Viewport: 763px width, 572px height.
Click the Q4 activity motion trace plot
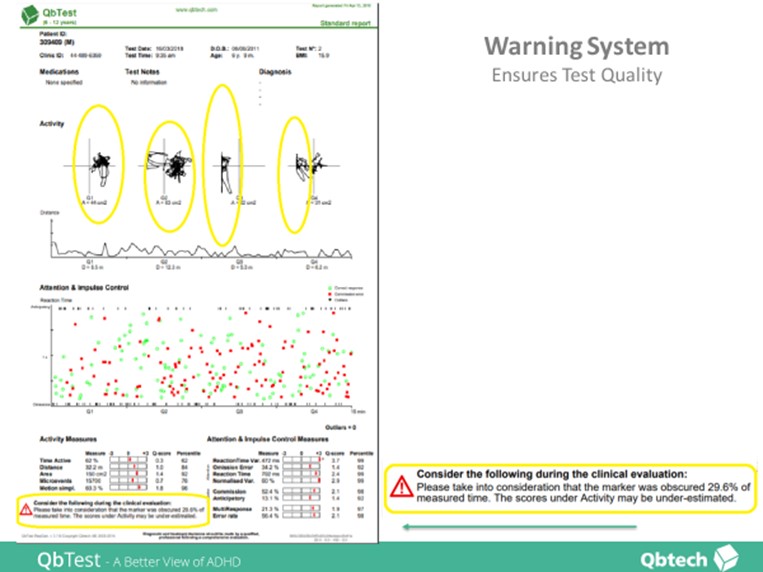tap(313, 168)
